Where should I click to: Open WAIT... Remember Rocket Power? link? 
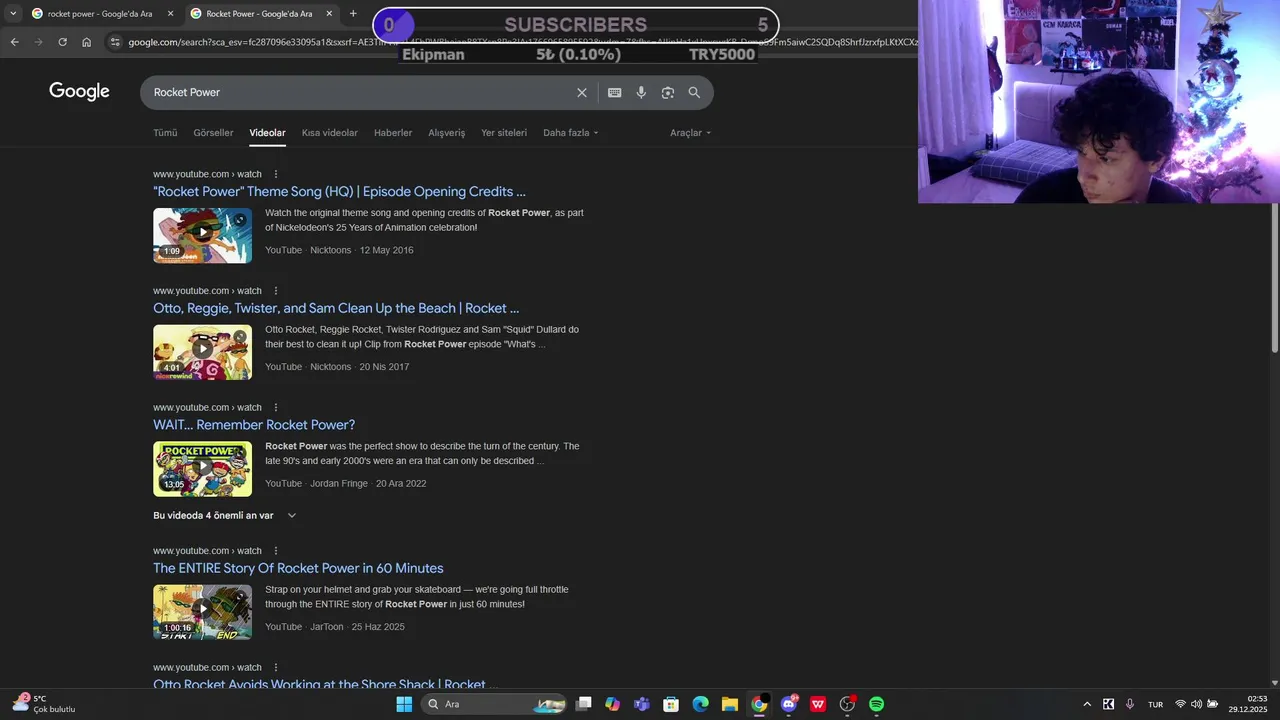pyautogui.click(x=254, y=425)
